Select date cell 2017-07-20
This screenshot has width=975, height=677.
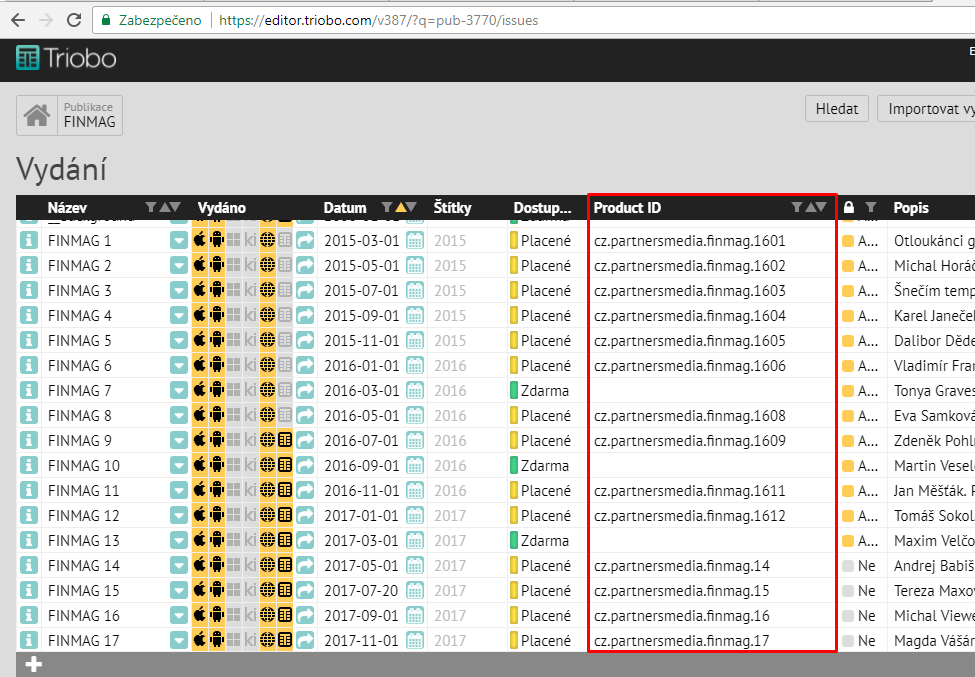(x=361, y=591)
